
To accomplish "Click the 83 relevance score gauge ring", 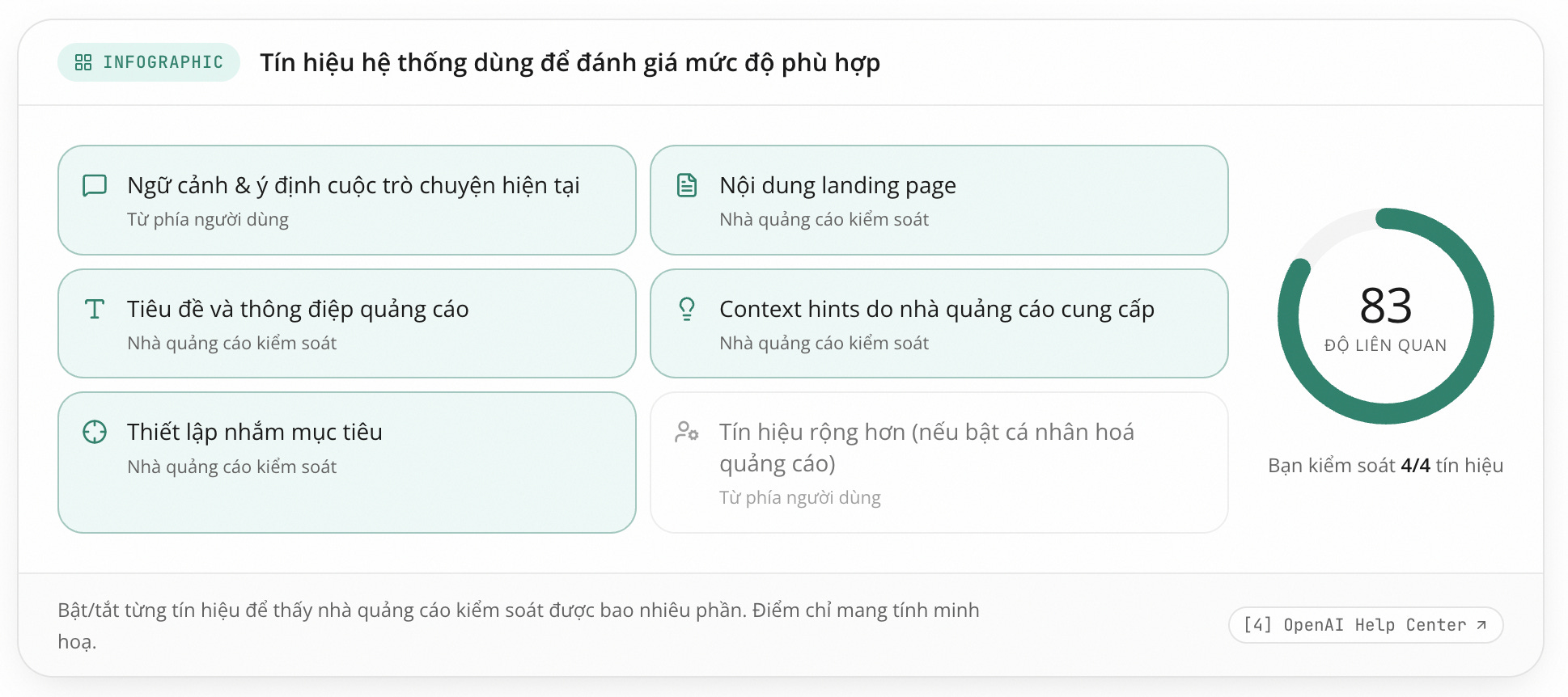I will [x=1386, y=316].
